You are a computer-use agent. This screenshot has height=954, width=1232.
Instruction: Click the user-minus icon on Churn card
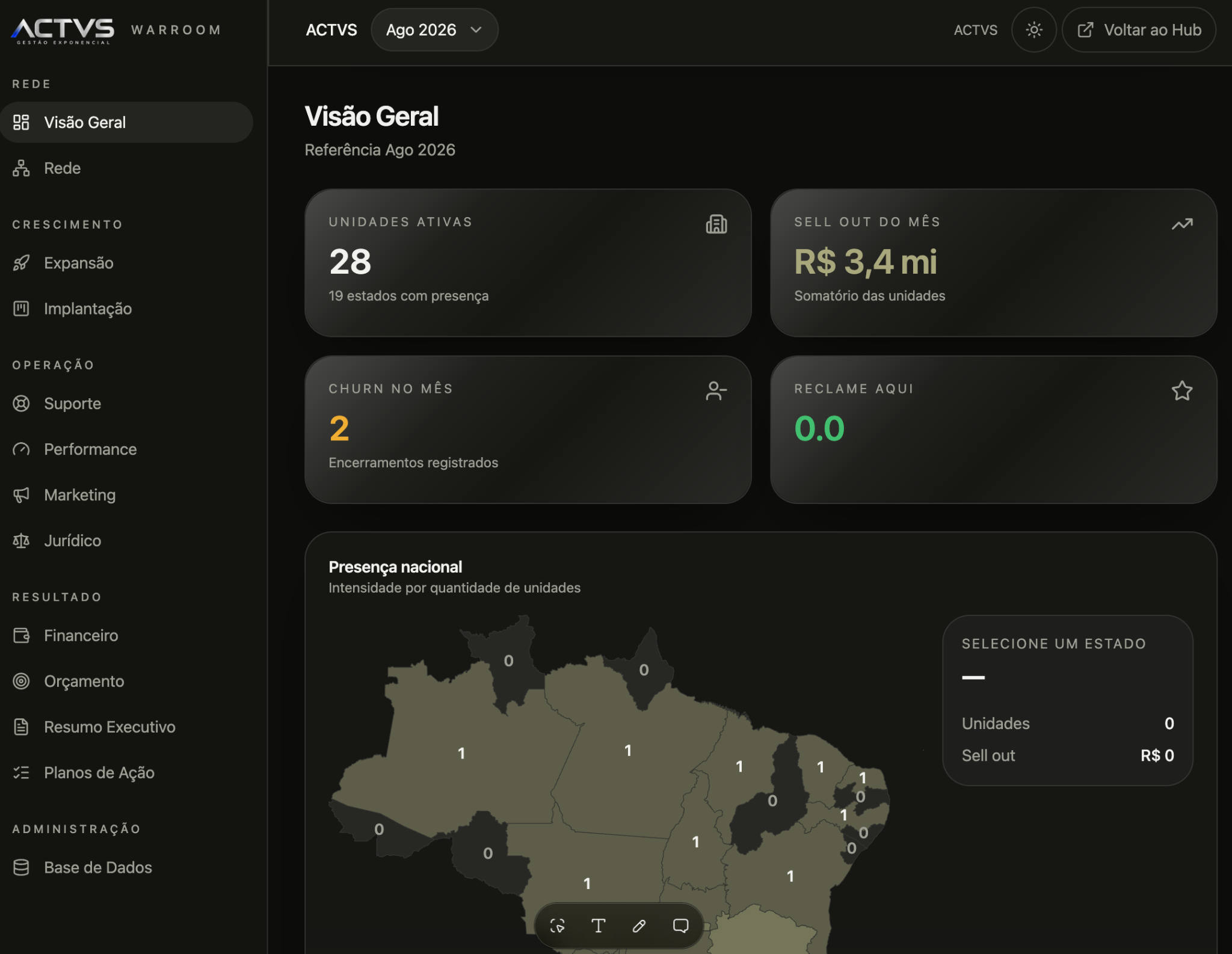click(716, 391)
